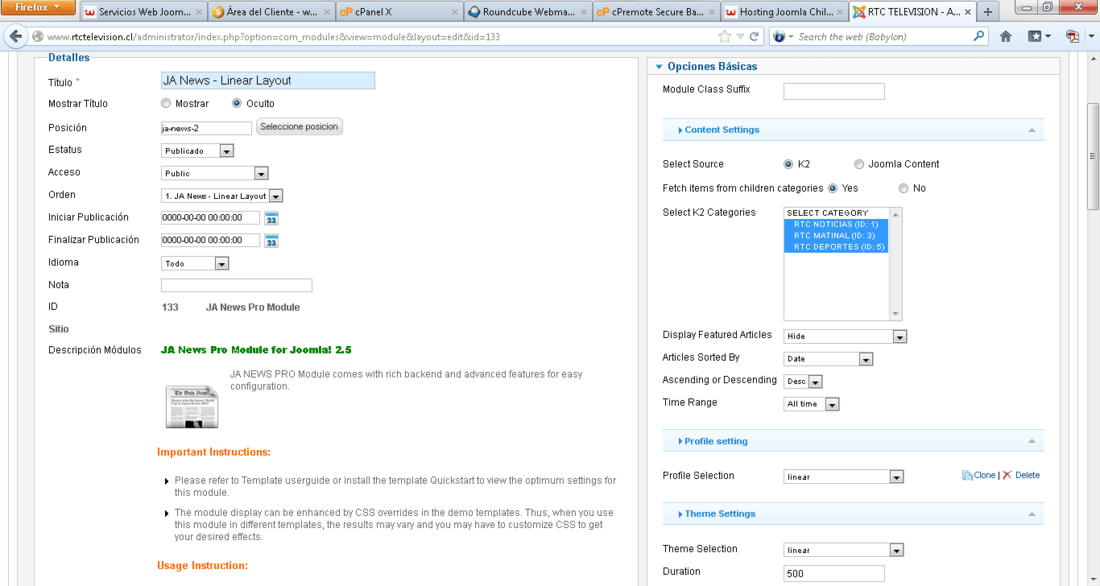Open the Profile Selection dropdown
Viewport: 1100px width, 586px height.
843,477
